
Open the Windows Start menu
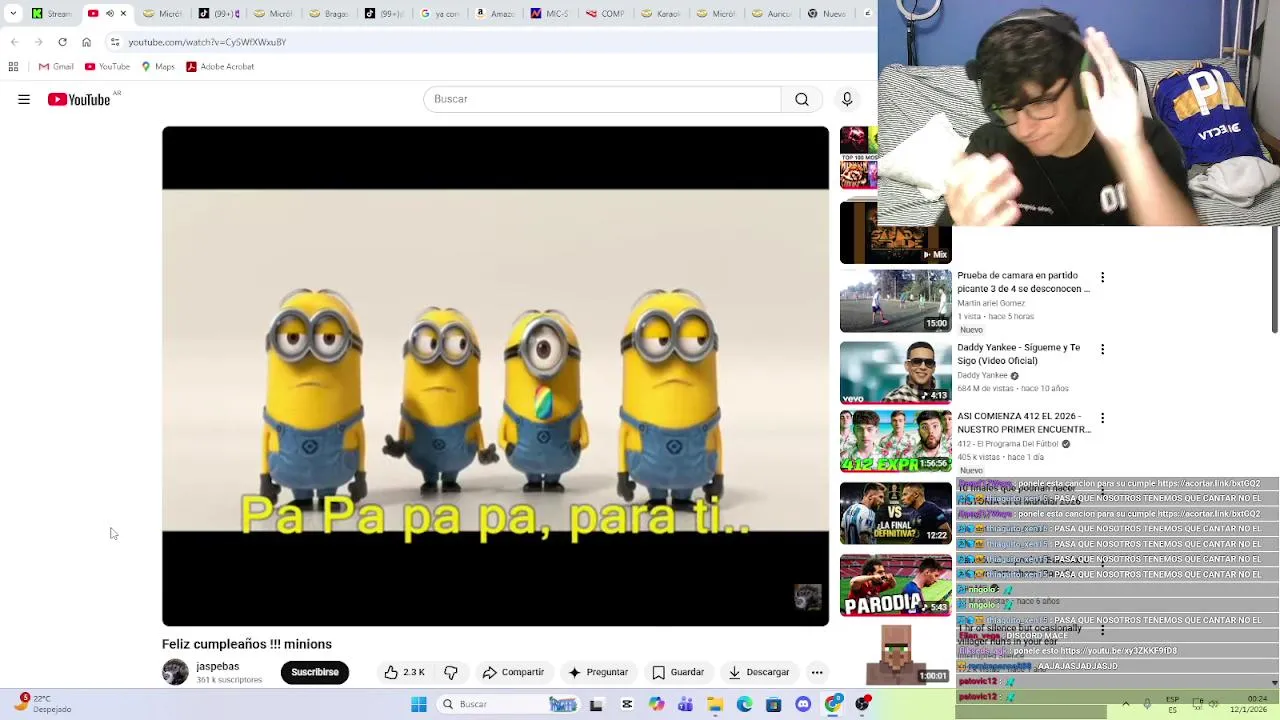point(419,704)
